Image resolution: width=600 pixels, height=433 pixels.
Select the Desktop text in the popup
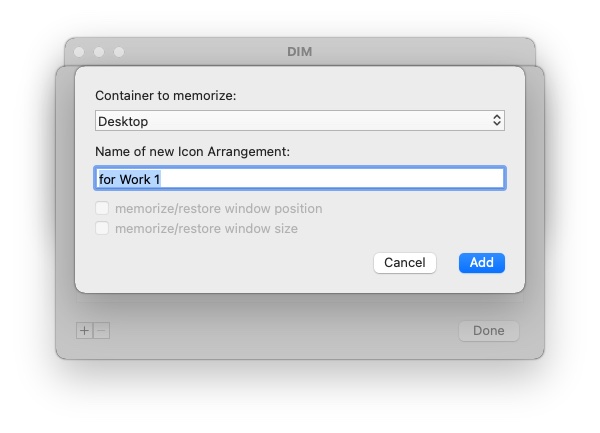123,121
